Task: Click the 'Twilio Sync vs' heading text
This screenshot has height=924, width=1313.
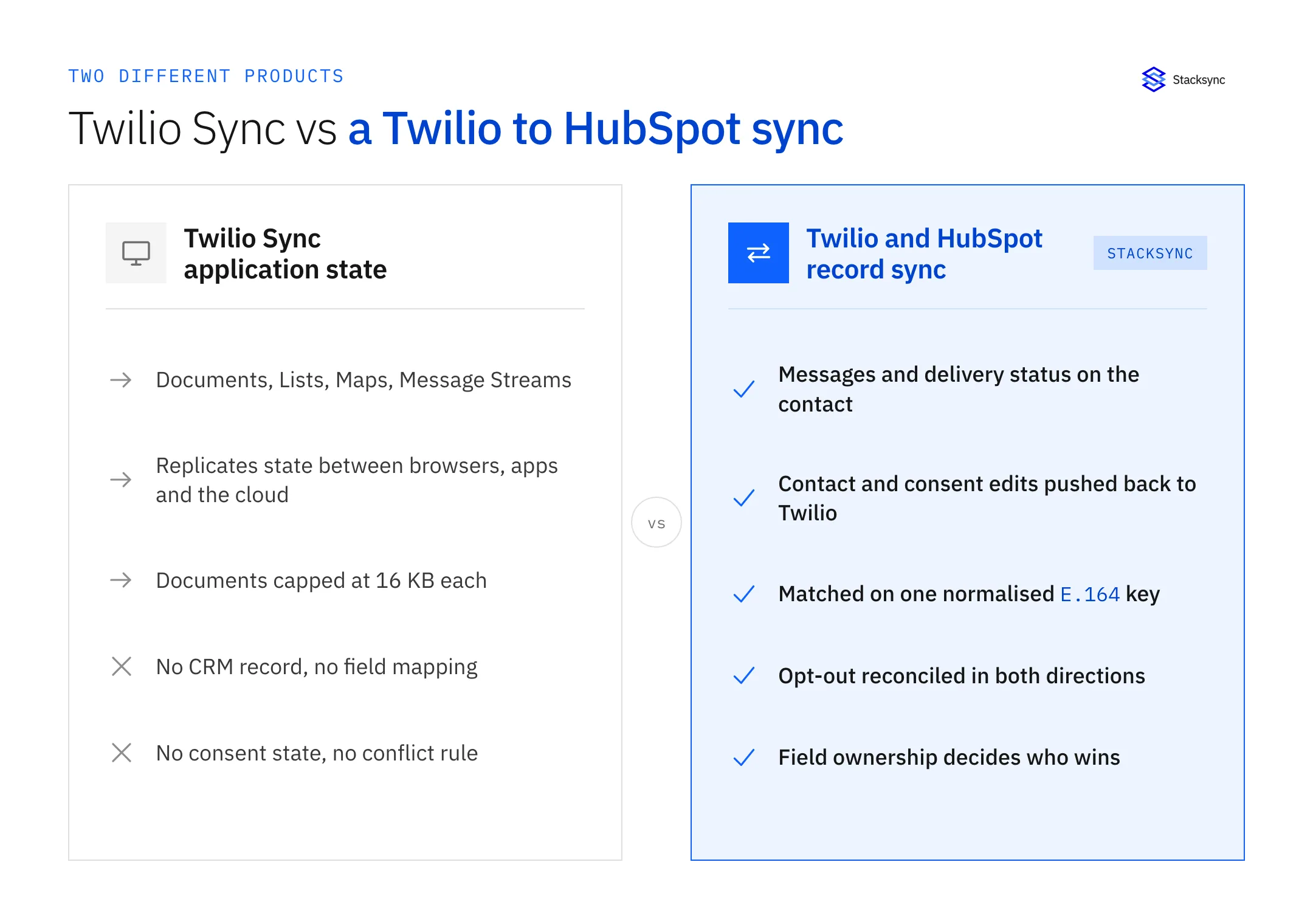Action: pyautogui.click(x=202, y=129)
